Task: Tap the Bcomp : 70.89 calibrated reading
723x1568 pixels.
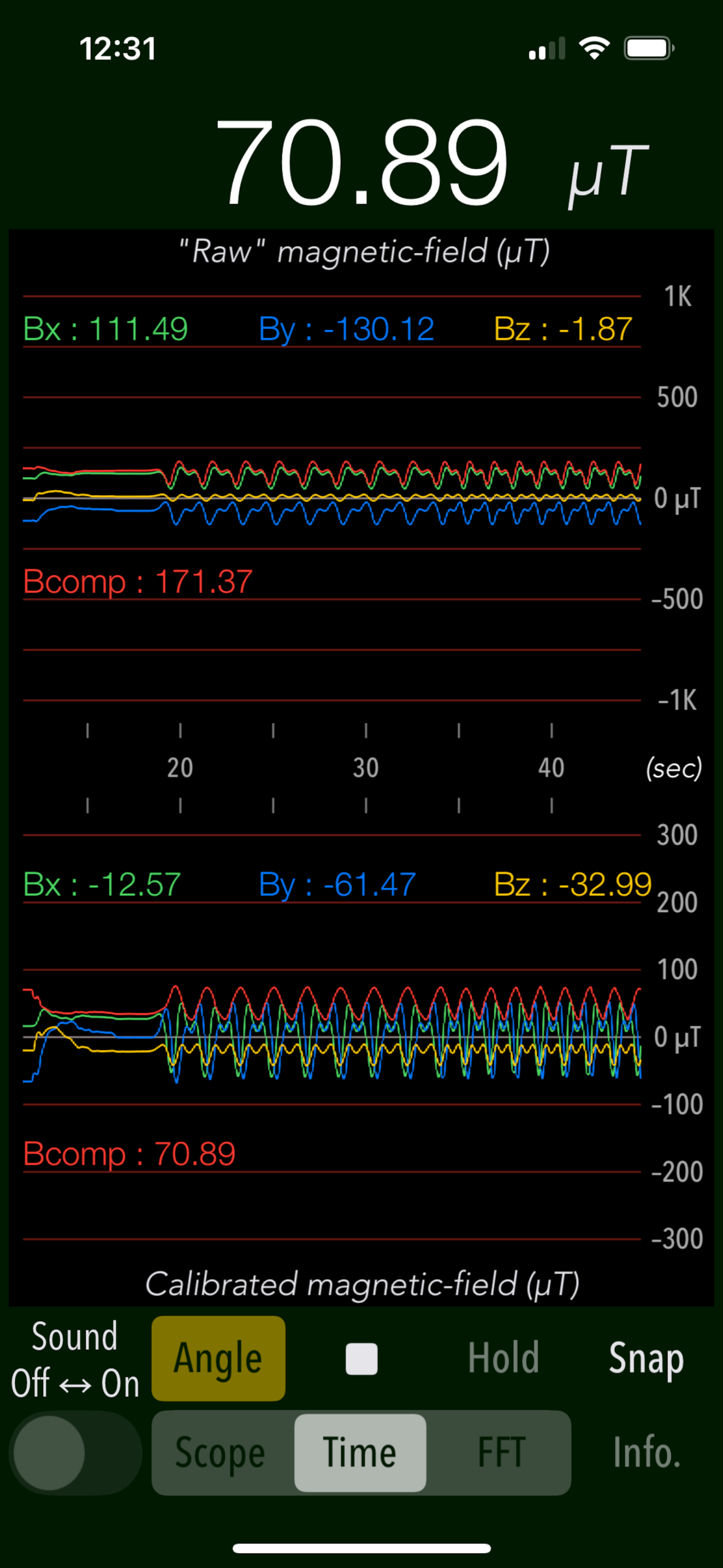Action: (129, 1154)
